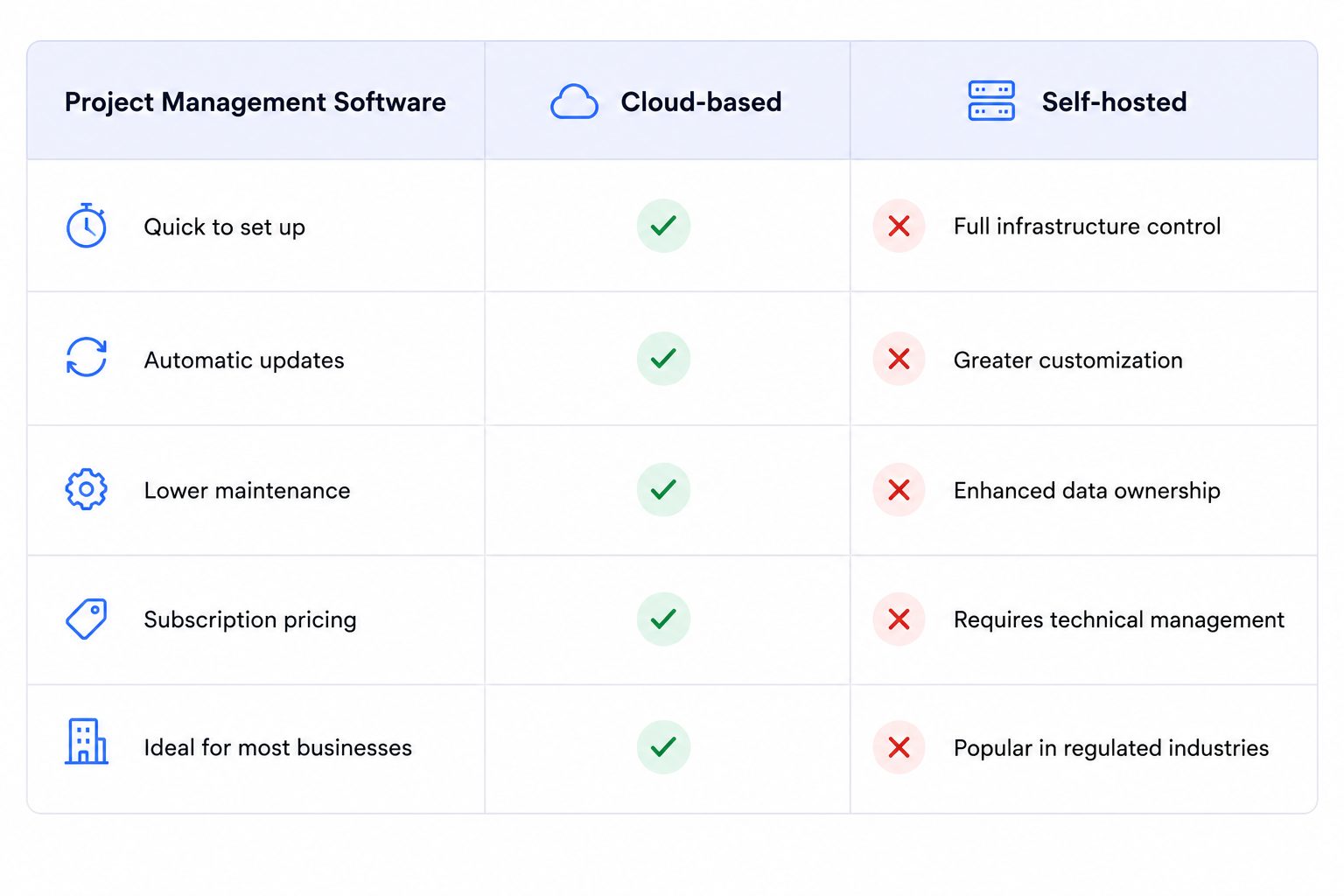Click the price tag icon for Subscription pricing
The height and width of the screenshot is (896, 1344).
[x=87, y=619]
